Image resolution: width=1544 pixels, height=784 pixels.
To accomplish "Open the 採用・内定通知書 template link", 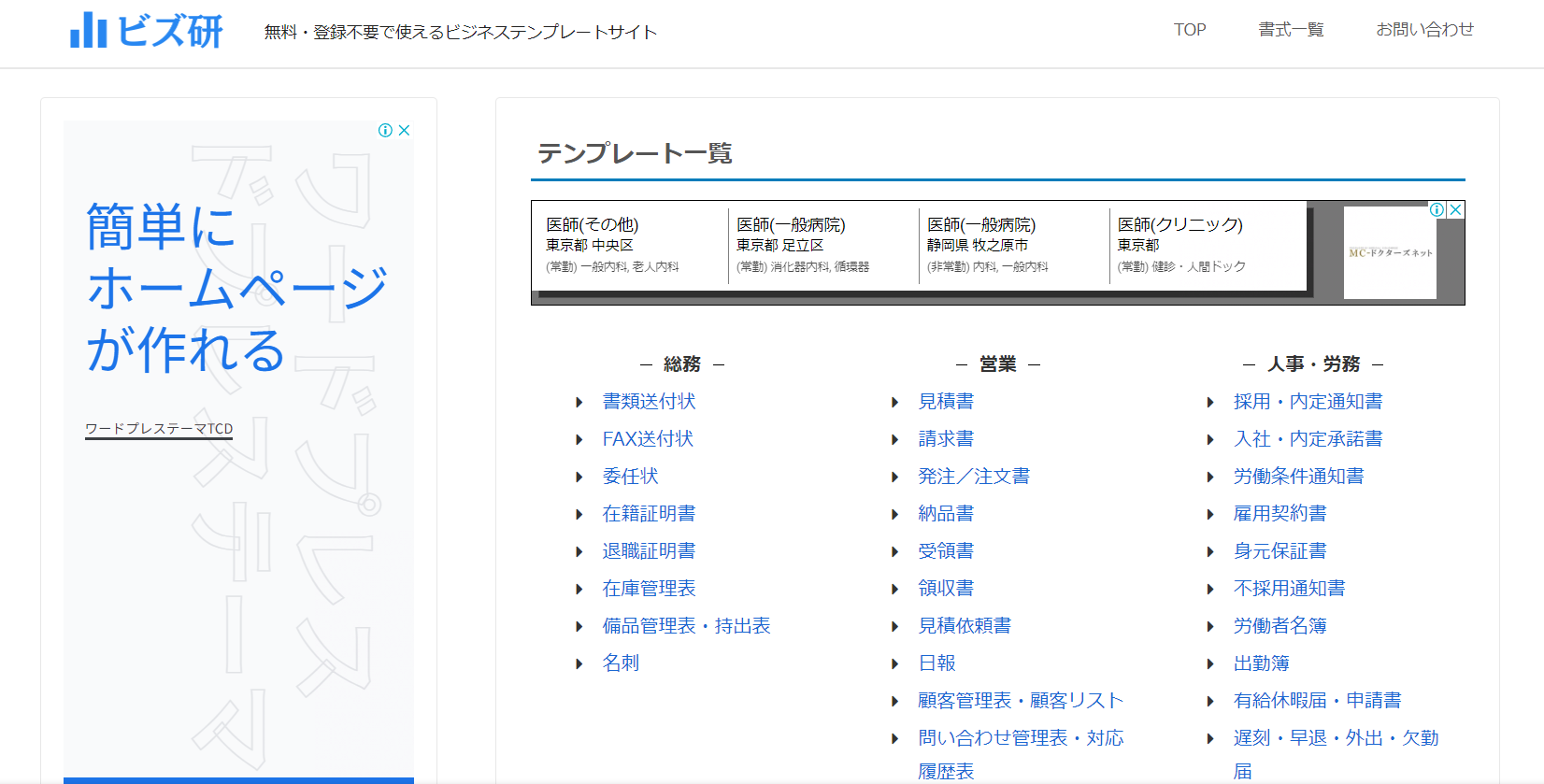I will tap(1308, 402).
